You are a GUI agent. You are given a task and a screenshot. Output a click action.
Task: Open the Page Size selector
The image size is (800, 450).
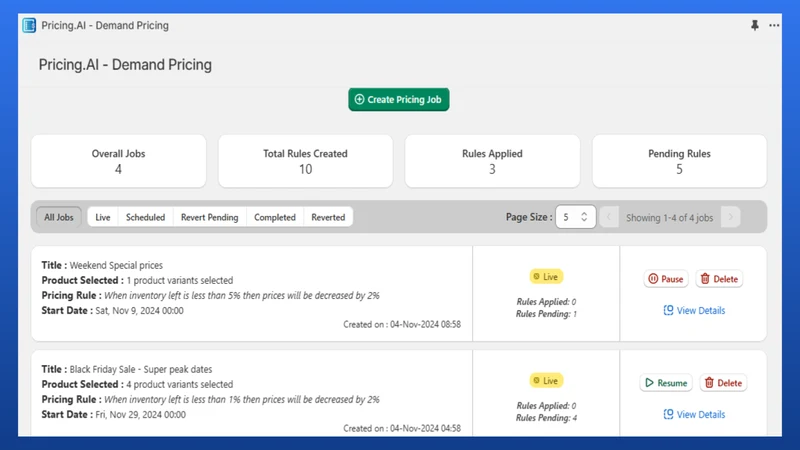click(x=576, y=217)
